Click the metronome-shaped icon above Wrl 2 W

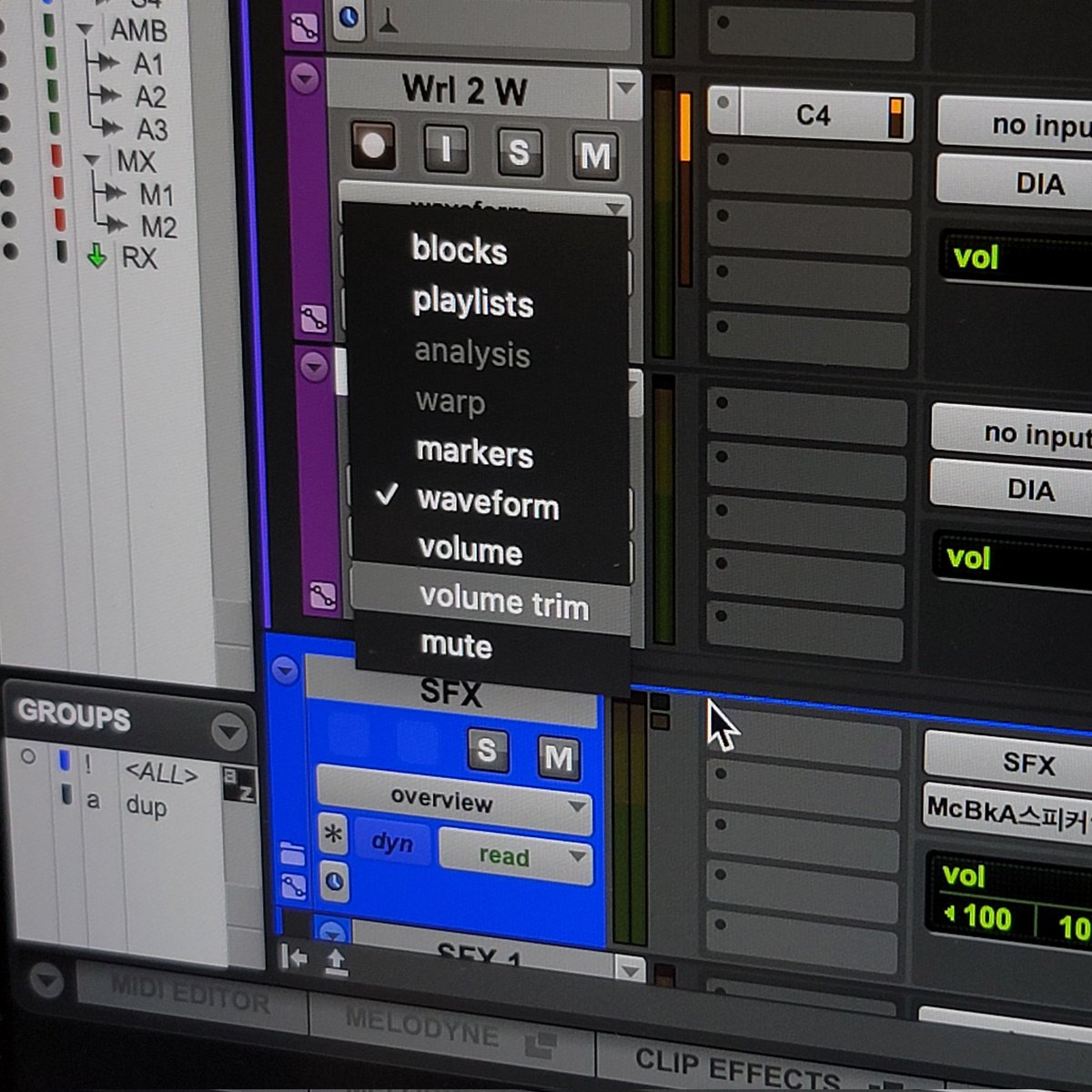[x=389, y=22]
